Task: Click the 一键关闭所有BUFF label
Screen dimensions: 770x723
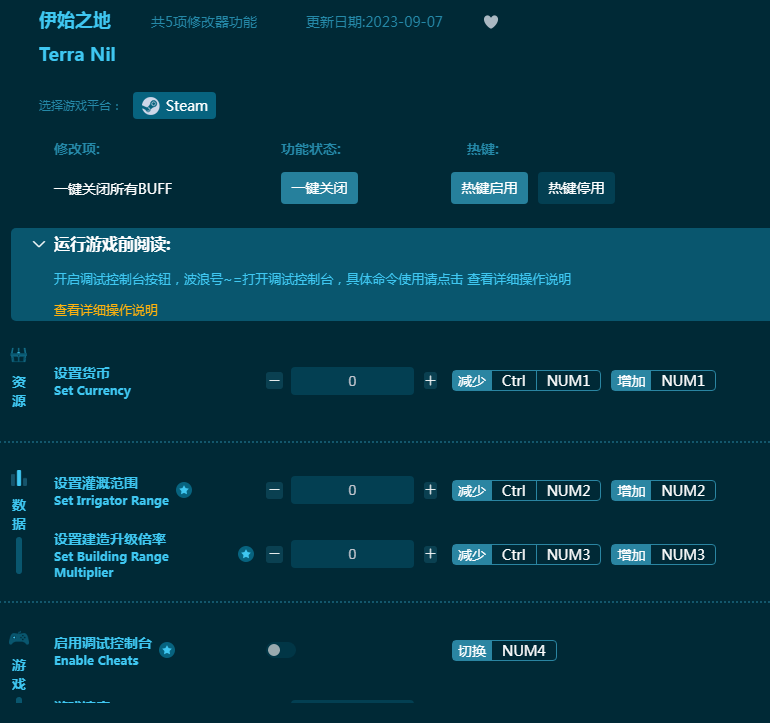Action: [x=113, y=189]
